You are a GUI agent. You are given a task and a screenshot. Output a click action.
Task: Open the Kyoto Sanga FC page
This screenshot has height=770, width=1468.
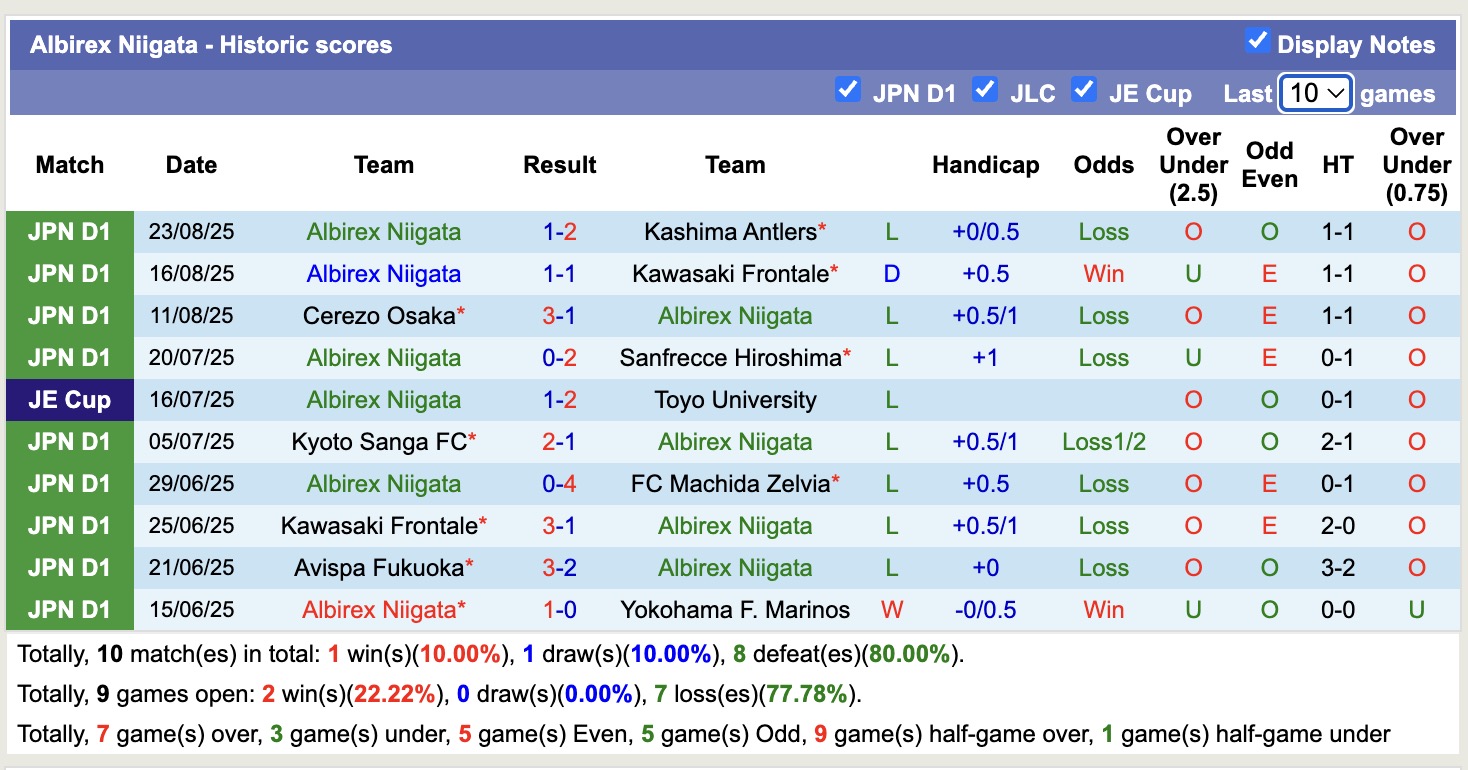[x=377, y=441]
